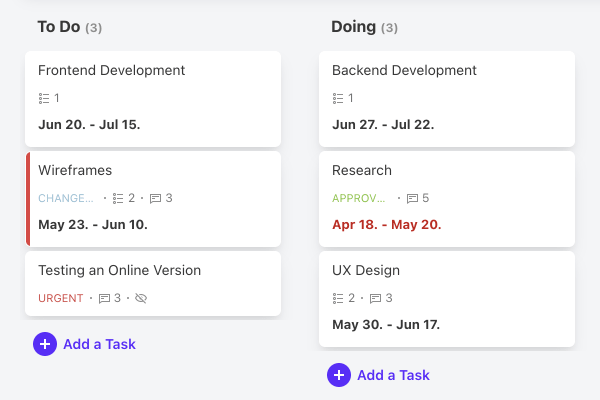Click the overdue Apr 18 - May 20 date
The height and width of the screenshot is (400, 600).
[386, 225]
